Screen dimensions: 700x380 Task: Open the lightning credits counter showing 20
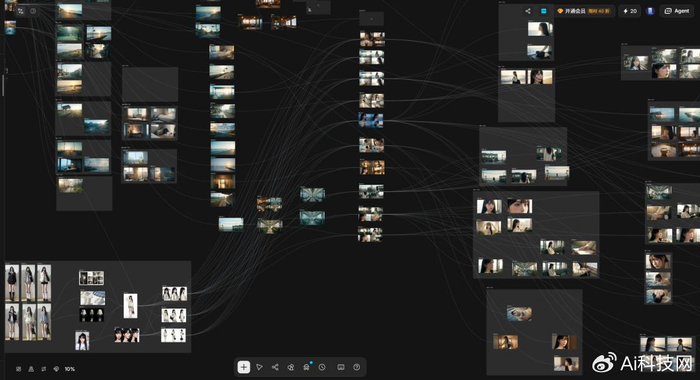point(630,11)
